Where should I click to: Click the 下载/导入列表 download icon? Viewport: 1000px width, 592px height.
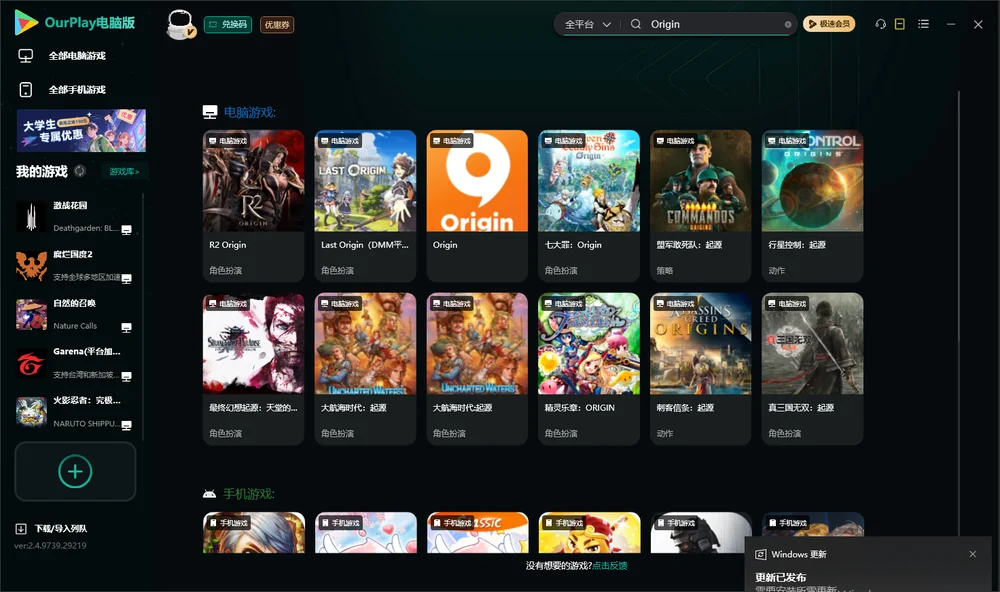(21, 529)
